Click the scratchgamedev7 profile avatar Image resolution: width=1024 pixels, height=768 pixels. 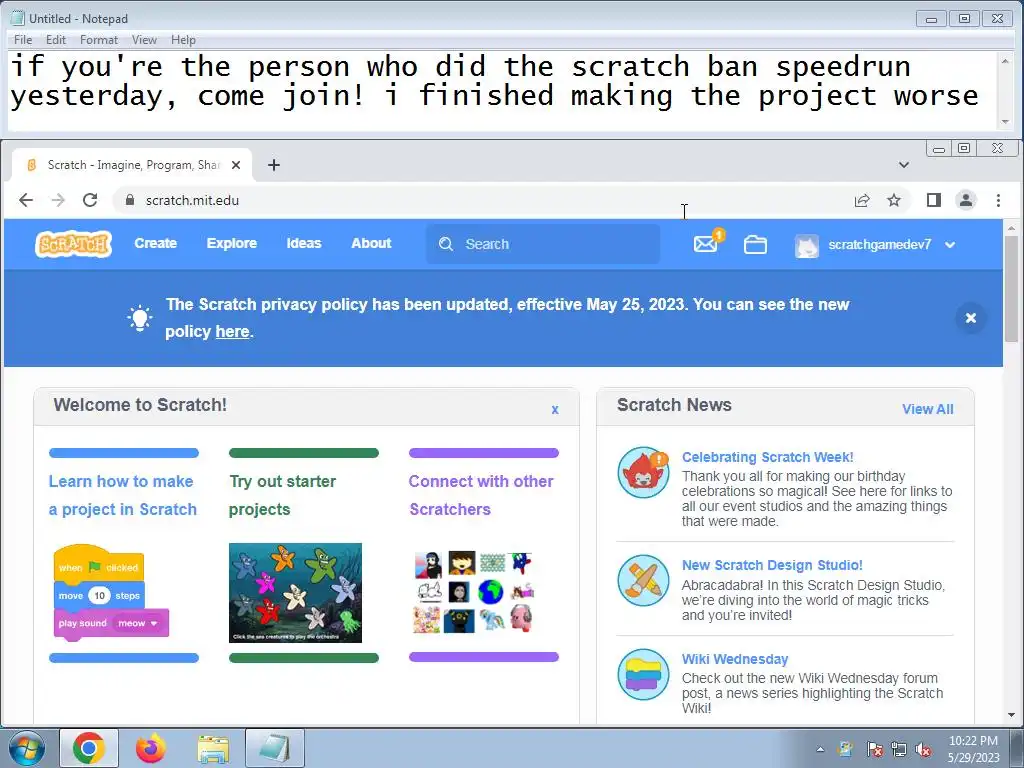click(x=807, y=246)
